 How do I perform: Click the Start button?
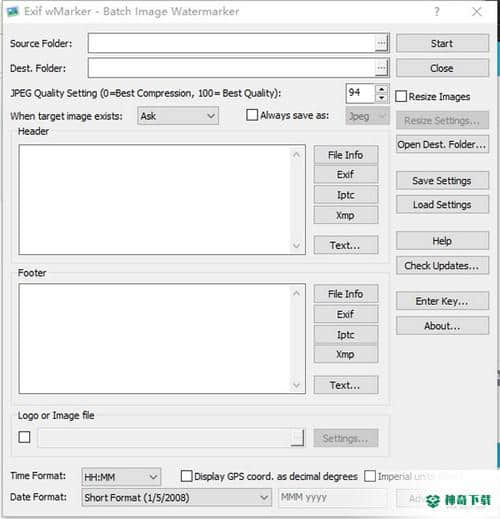coord(442,43)
